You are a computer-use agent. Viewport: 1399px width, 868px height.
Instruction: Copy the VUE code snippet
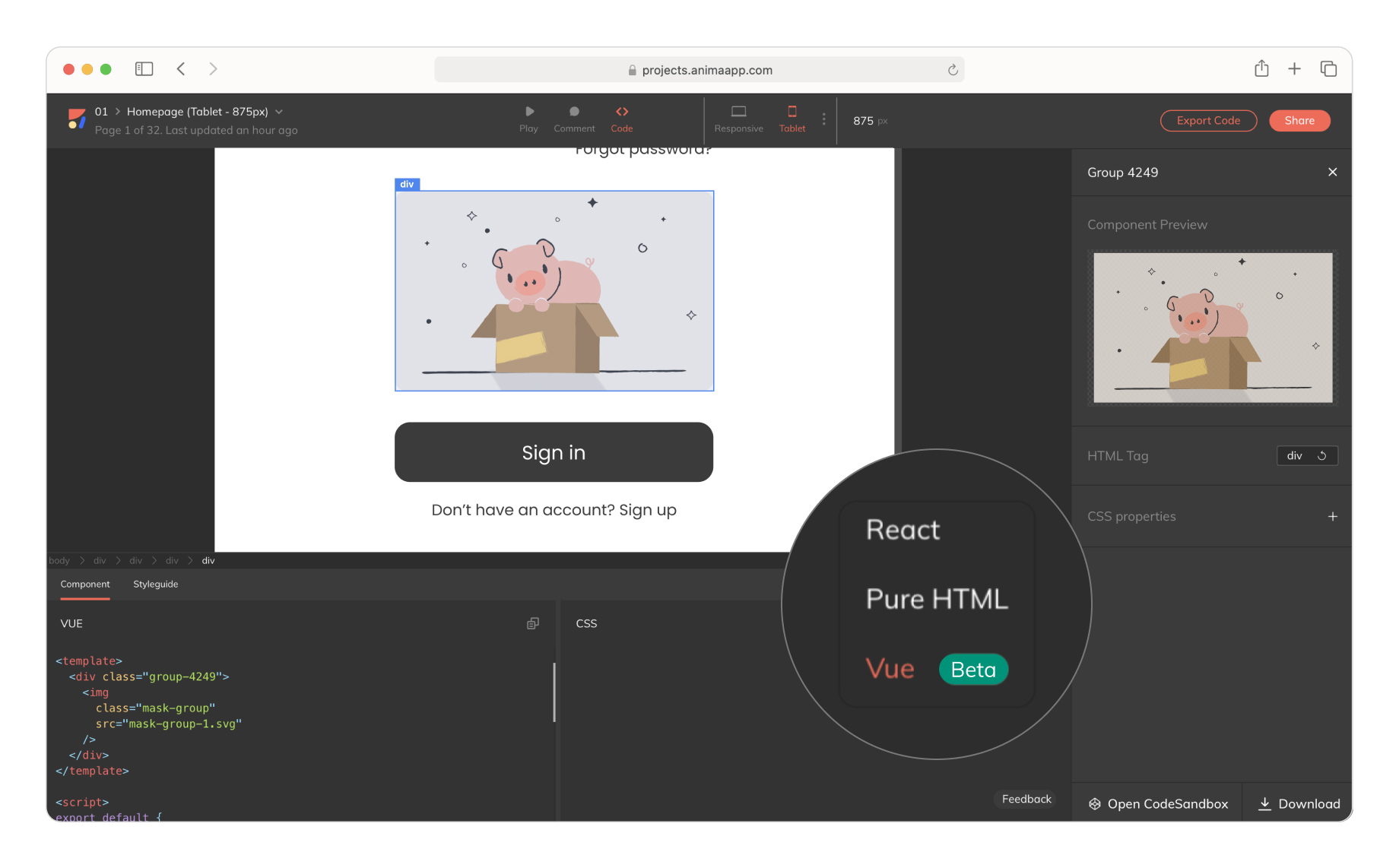click(x=533, y=623)
